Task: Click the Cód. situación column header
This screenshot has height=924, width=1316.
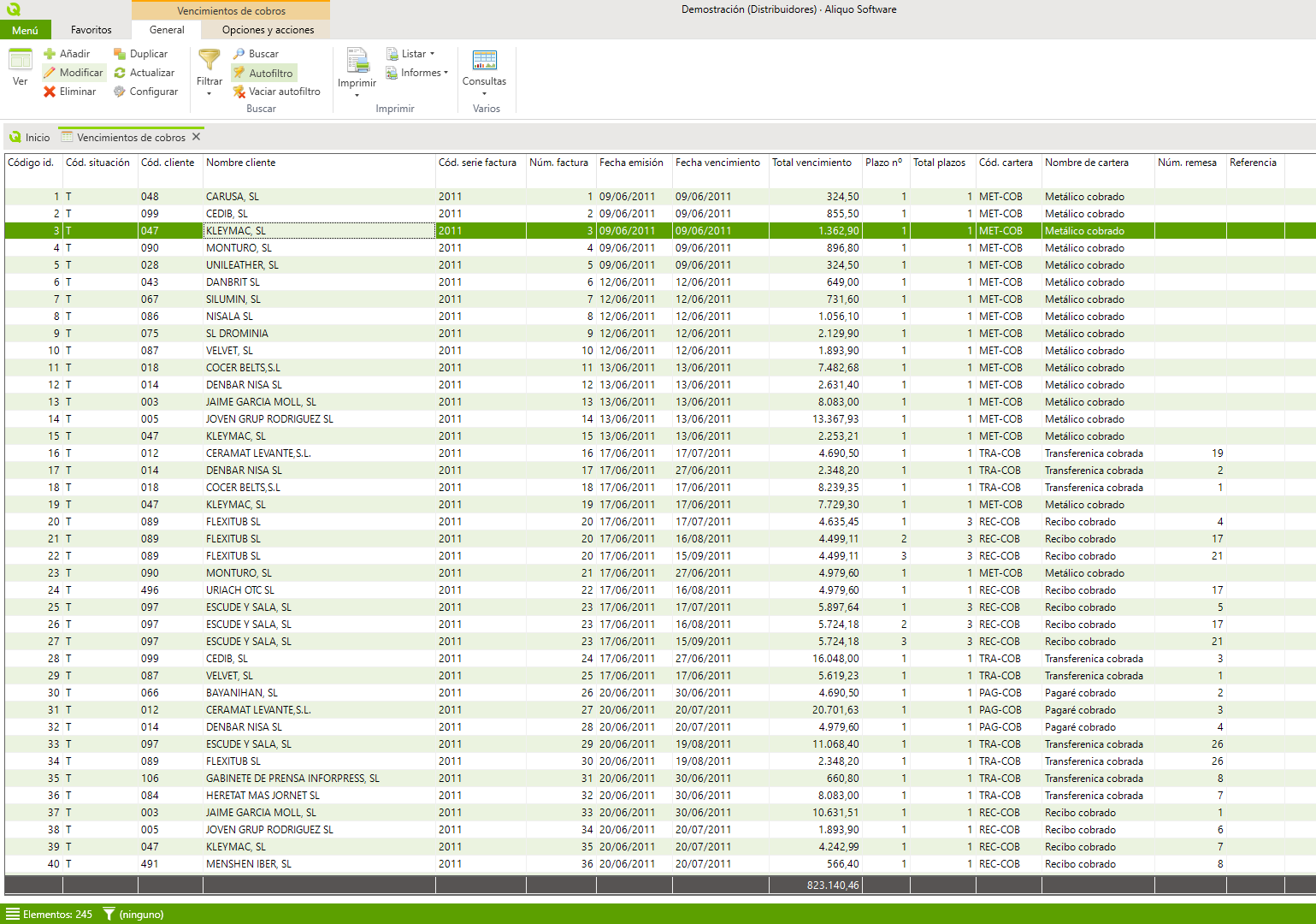Action: tap(100, 163)
